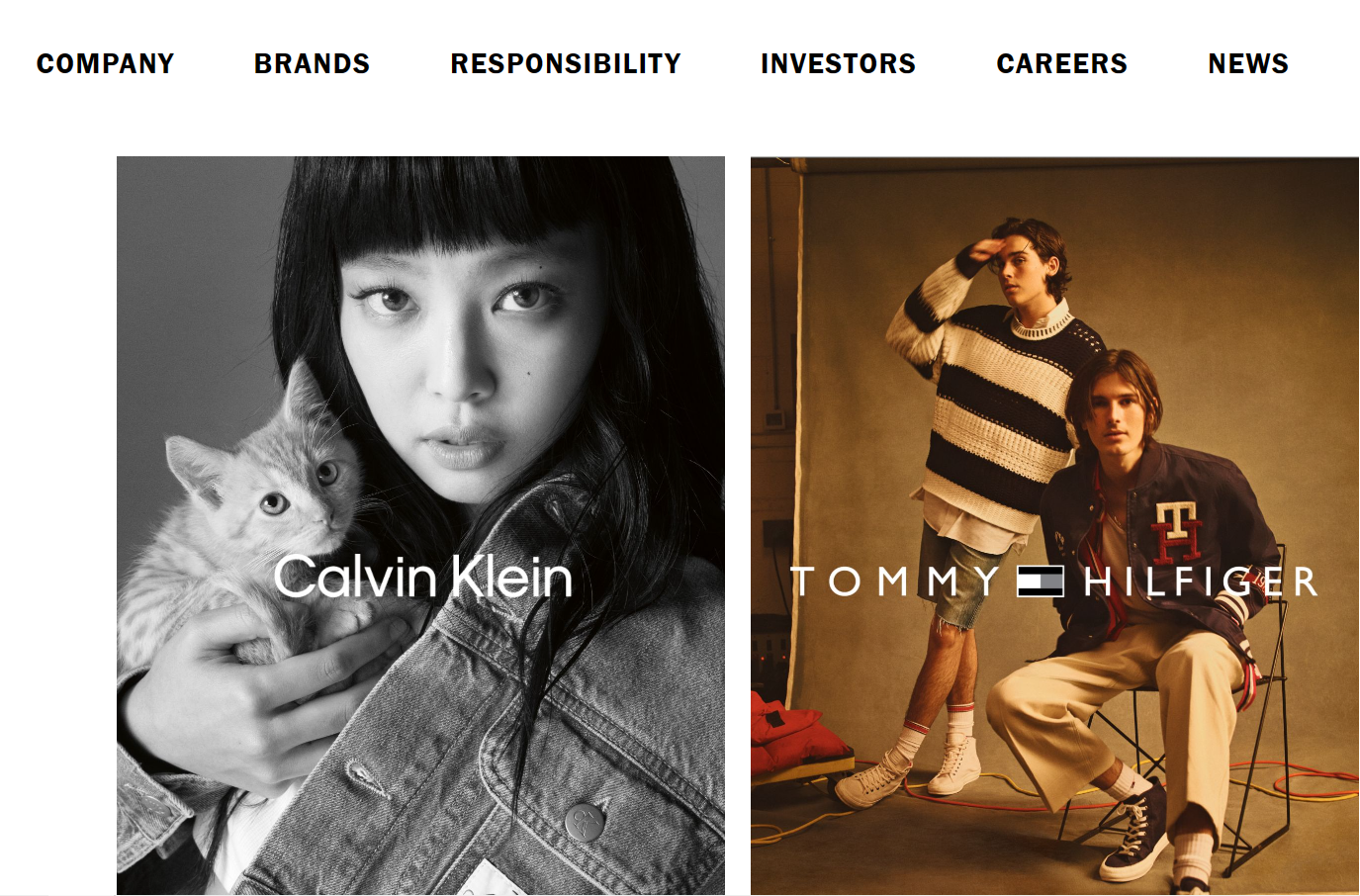1360x896 pixels.
Task: Click the TH monogram patch on the jacket
Action: (x=1177, y=532)
